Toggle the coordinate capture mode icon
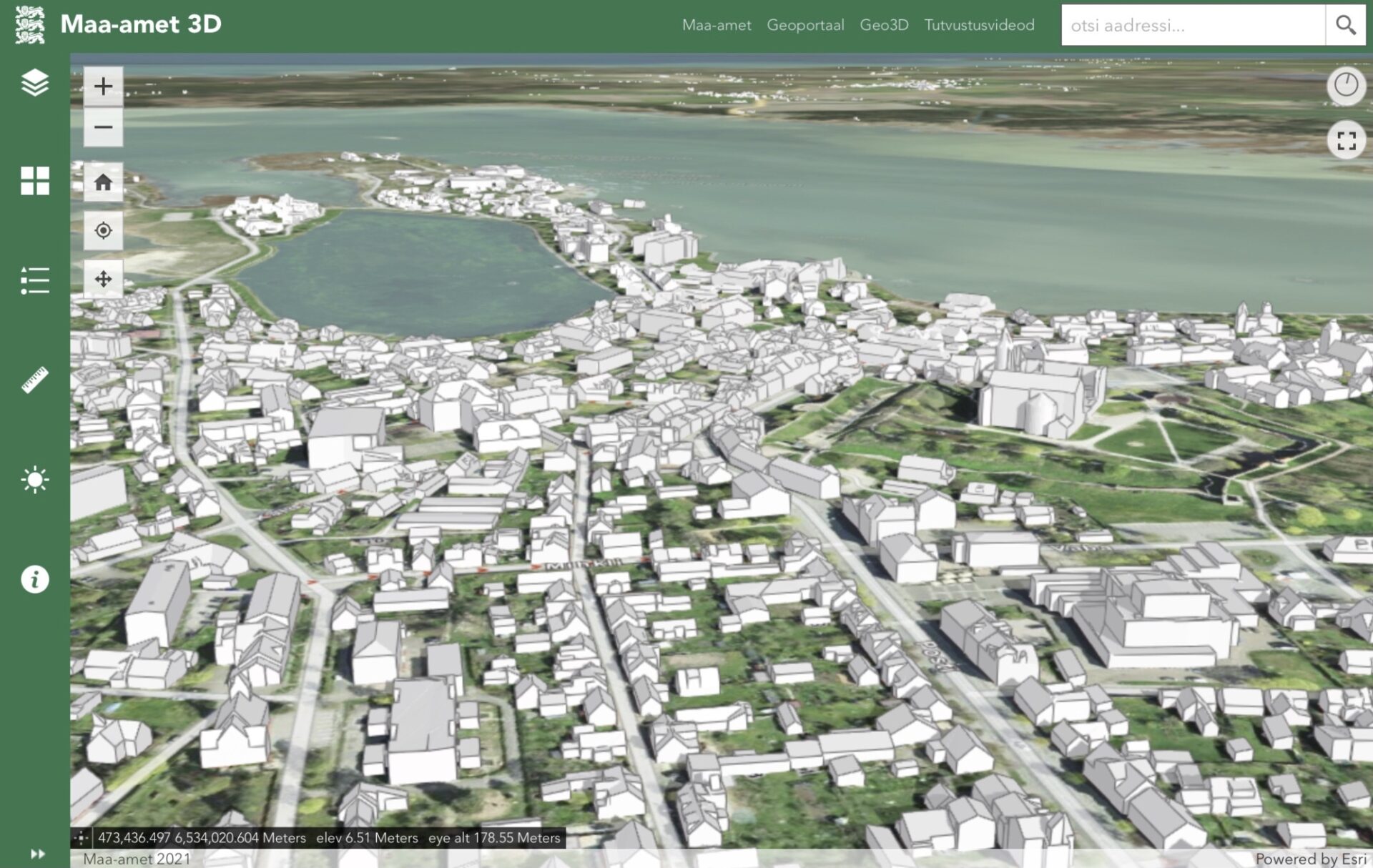This screenshot has width=1373, height=868. point(81,838)
